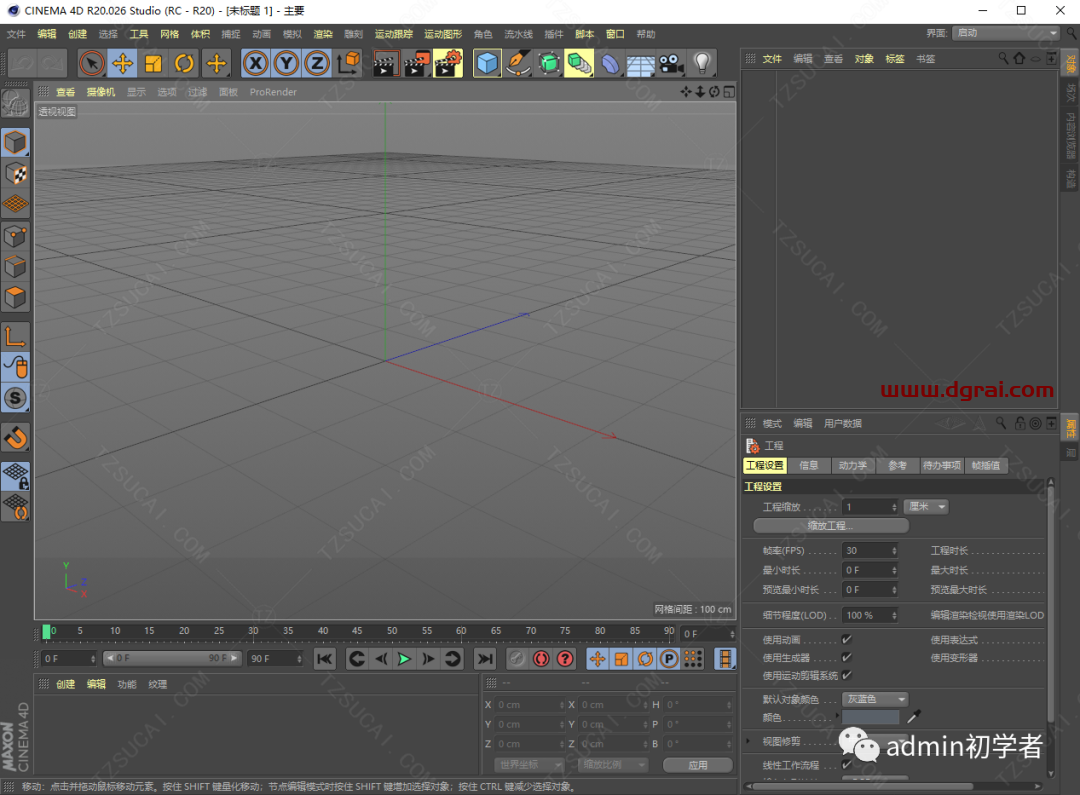Click the 应用 button

697,765
